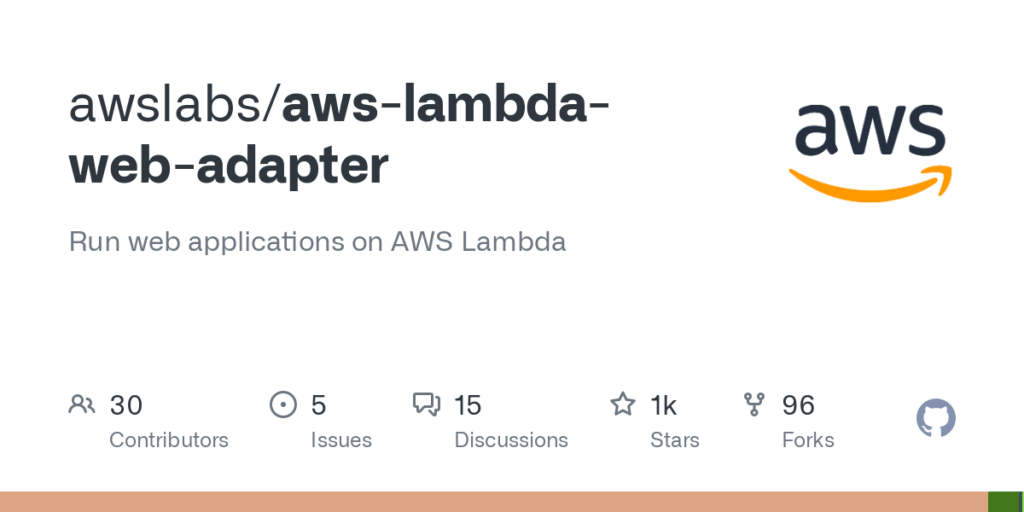
Task: Click the Stars star icon
Action: [623, 404]
